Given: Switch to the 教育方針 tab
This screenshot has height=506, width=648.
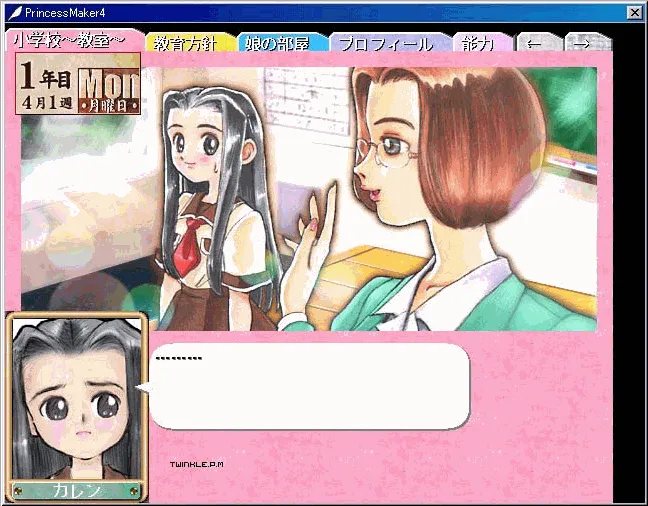Looking at the screenshot, I should pos(190,43).
